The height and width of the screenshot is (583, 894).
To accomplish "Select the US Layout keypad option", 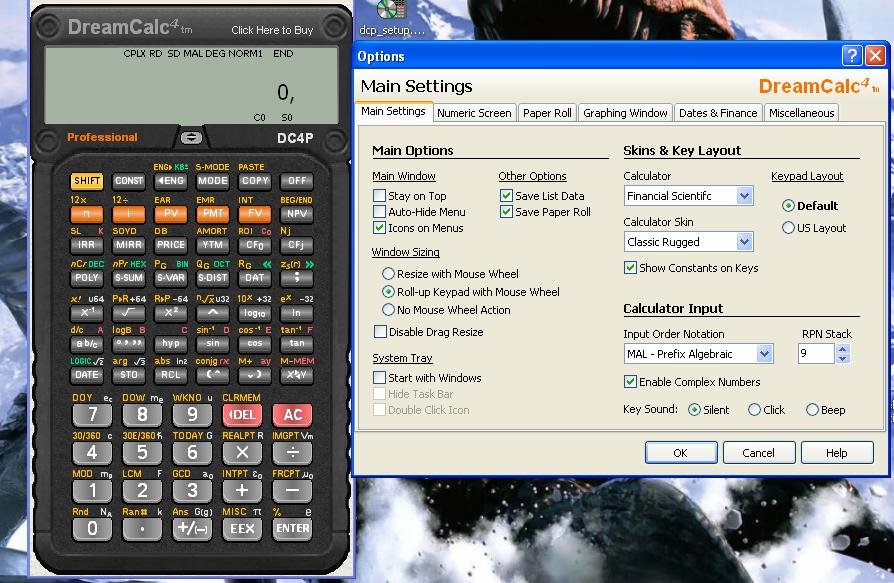I will click(788, 228).
